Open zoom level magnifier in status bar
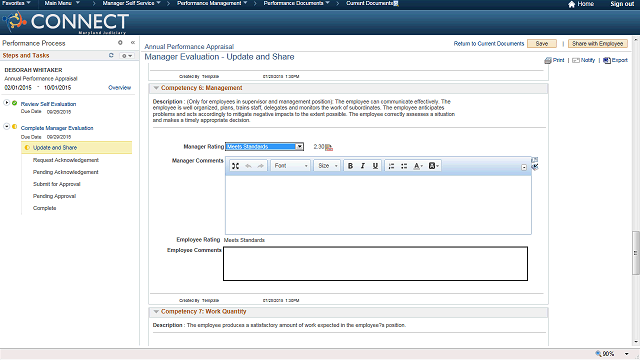The width and height of the screenshot is (640, 360). [598, 353]
